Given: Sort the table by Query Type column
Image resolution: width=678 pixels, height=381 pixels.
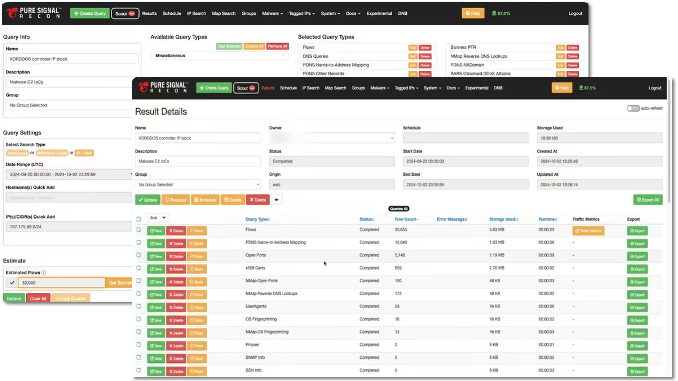Looking at the screenshot, I should coord(257,219).
